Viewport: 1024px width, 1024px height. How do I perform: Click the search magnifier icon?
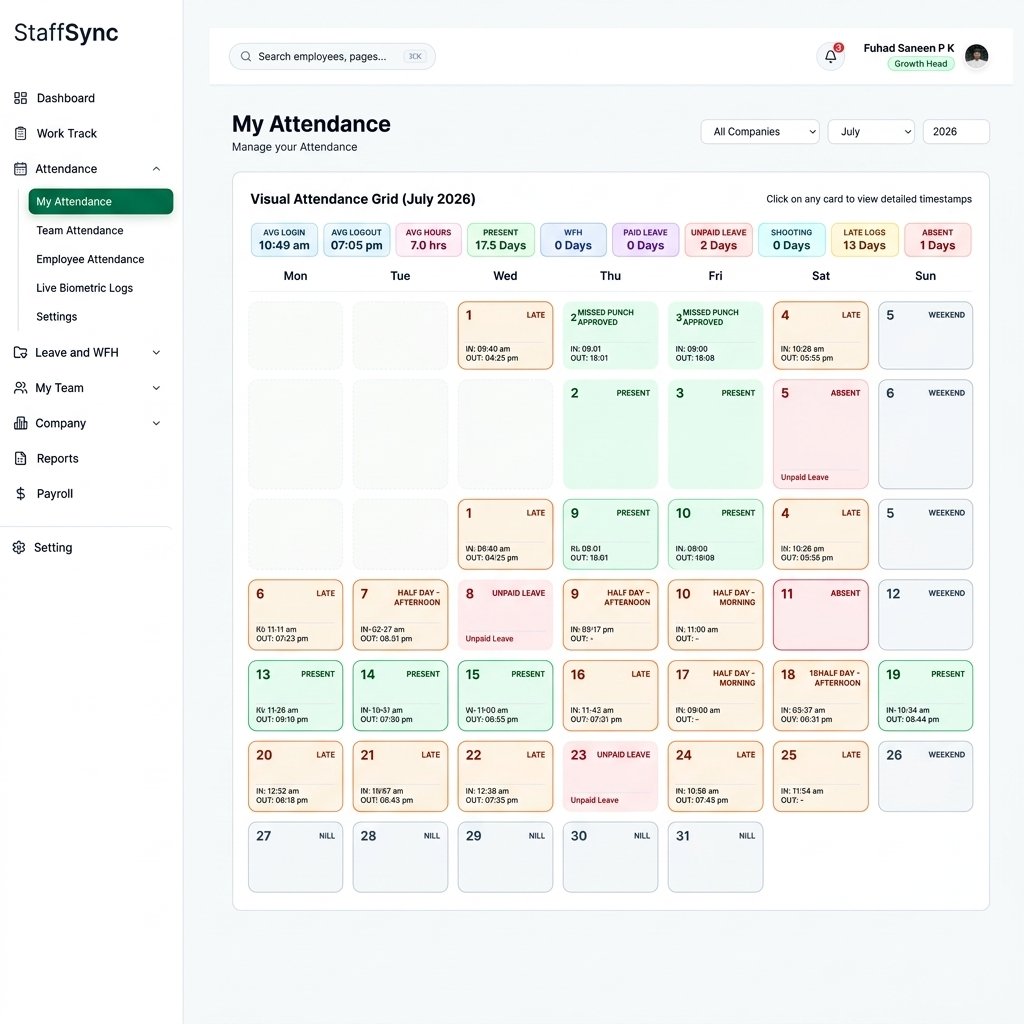246,56
